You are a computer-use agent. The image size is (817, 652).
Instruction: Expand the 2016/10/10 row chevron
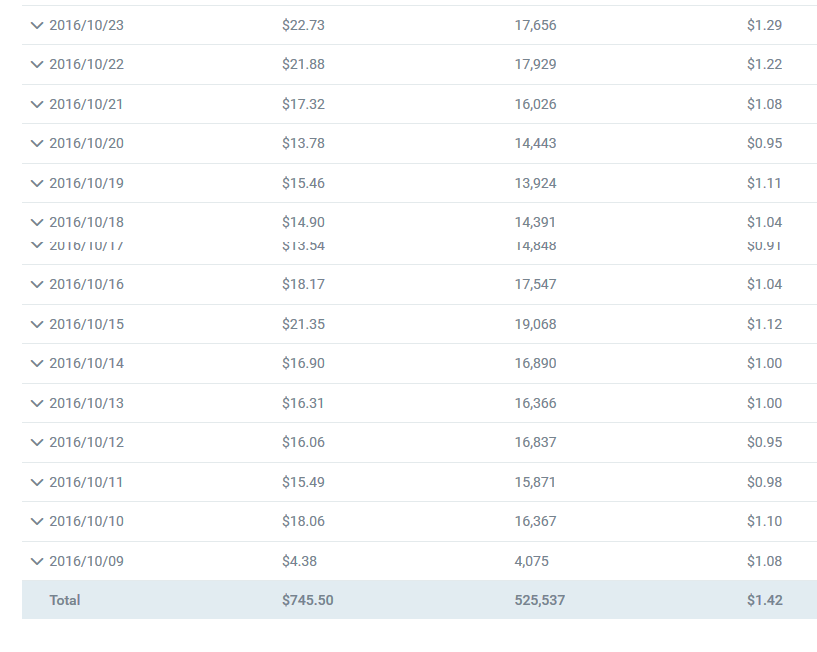pos(37,521)
